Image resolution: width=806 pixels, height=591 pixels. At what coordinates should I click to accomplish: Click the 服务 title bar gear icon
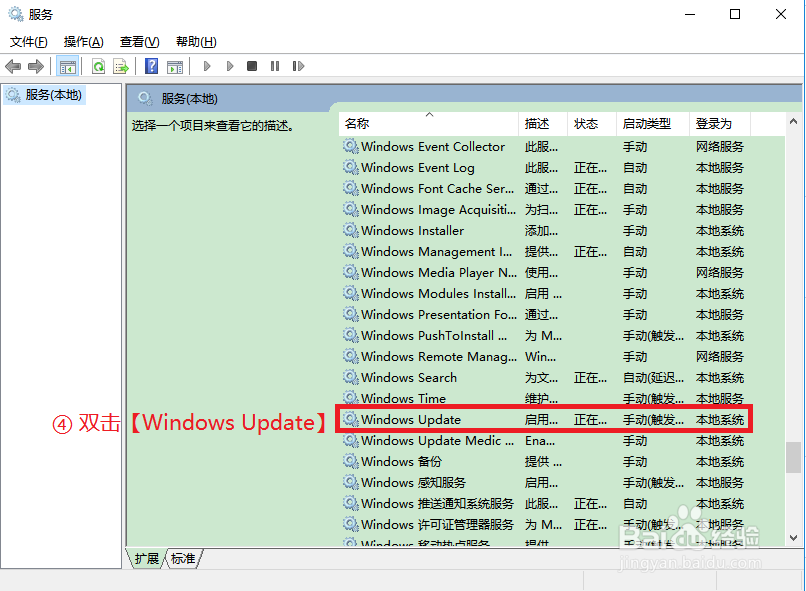click(x=16, y=14)
